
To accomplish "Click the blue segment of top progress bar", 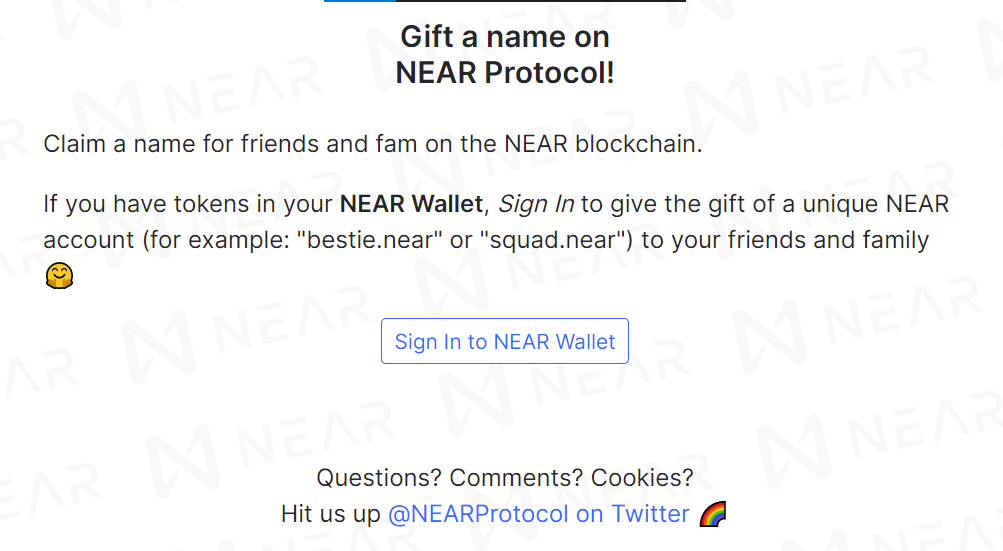I will click(x=360, y=1).
